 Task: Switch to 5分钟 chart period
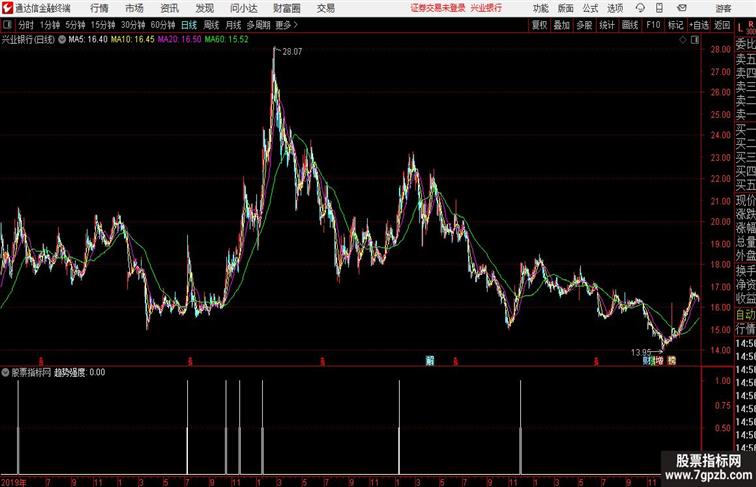pos(75,25)
